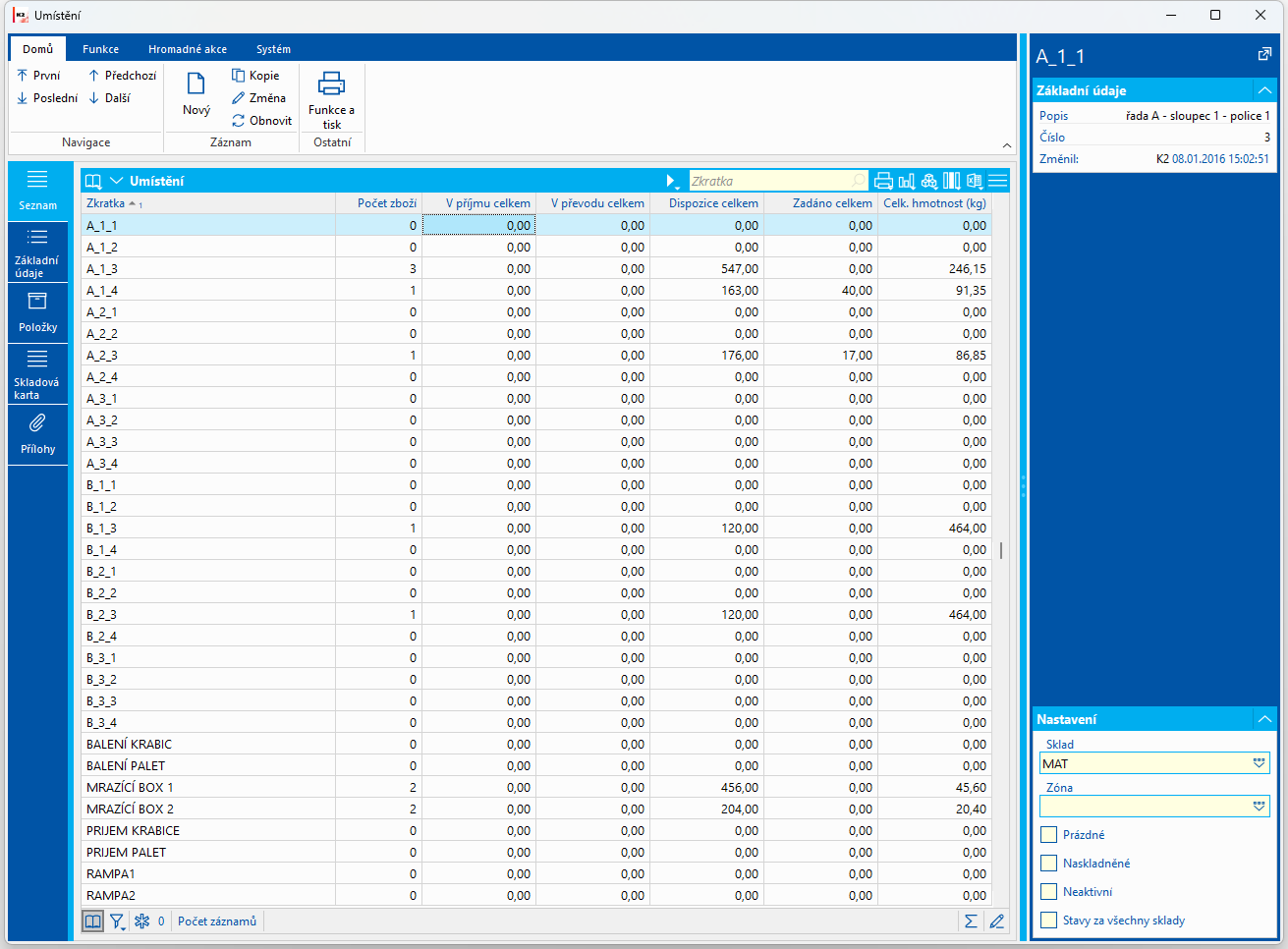Viewport: 1288px width, 949px height.
Task: Expand the Umístění title dropdown chevron
Action: (116, 181)
